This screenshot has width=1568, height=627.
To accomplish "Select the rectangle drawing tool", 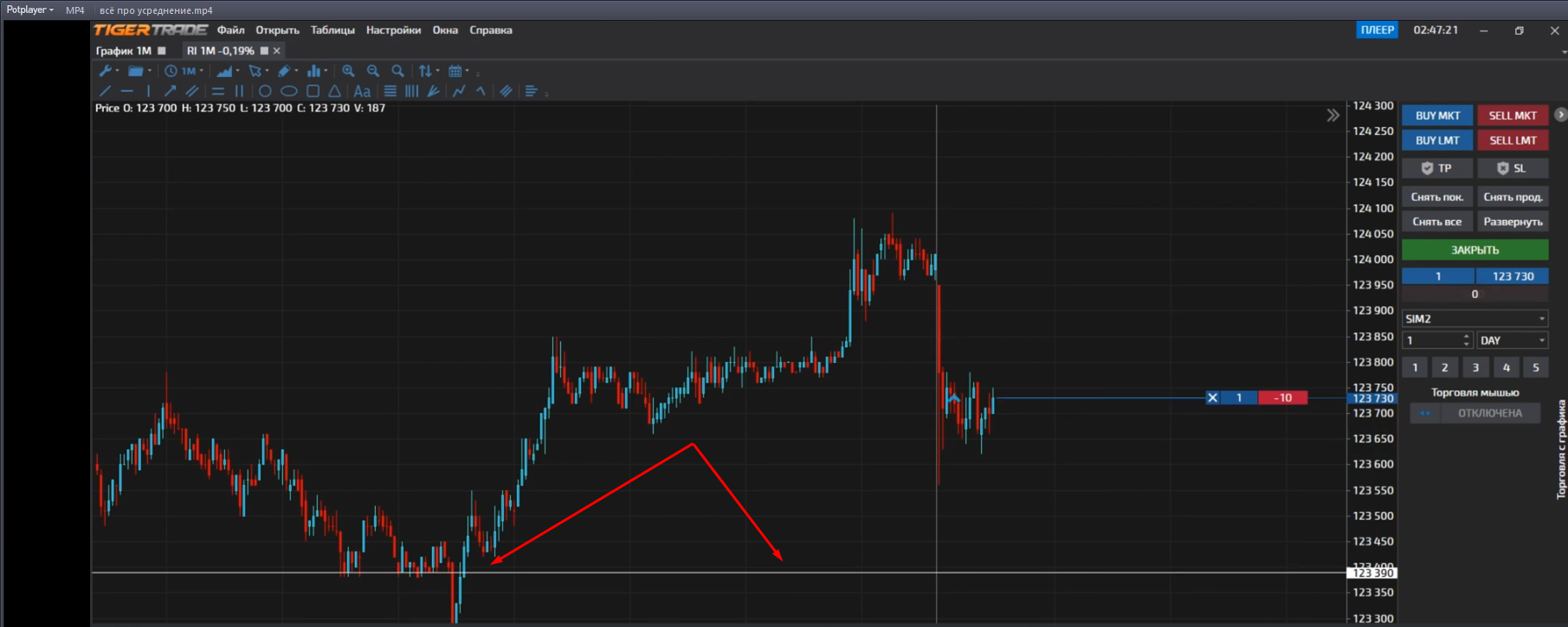I will pyautogui.click(x=313, y=91).
